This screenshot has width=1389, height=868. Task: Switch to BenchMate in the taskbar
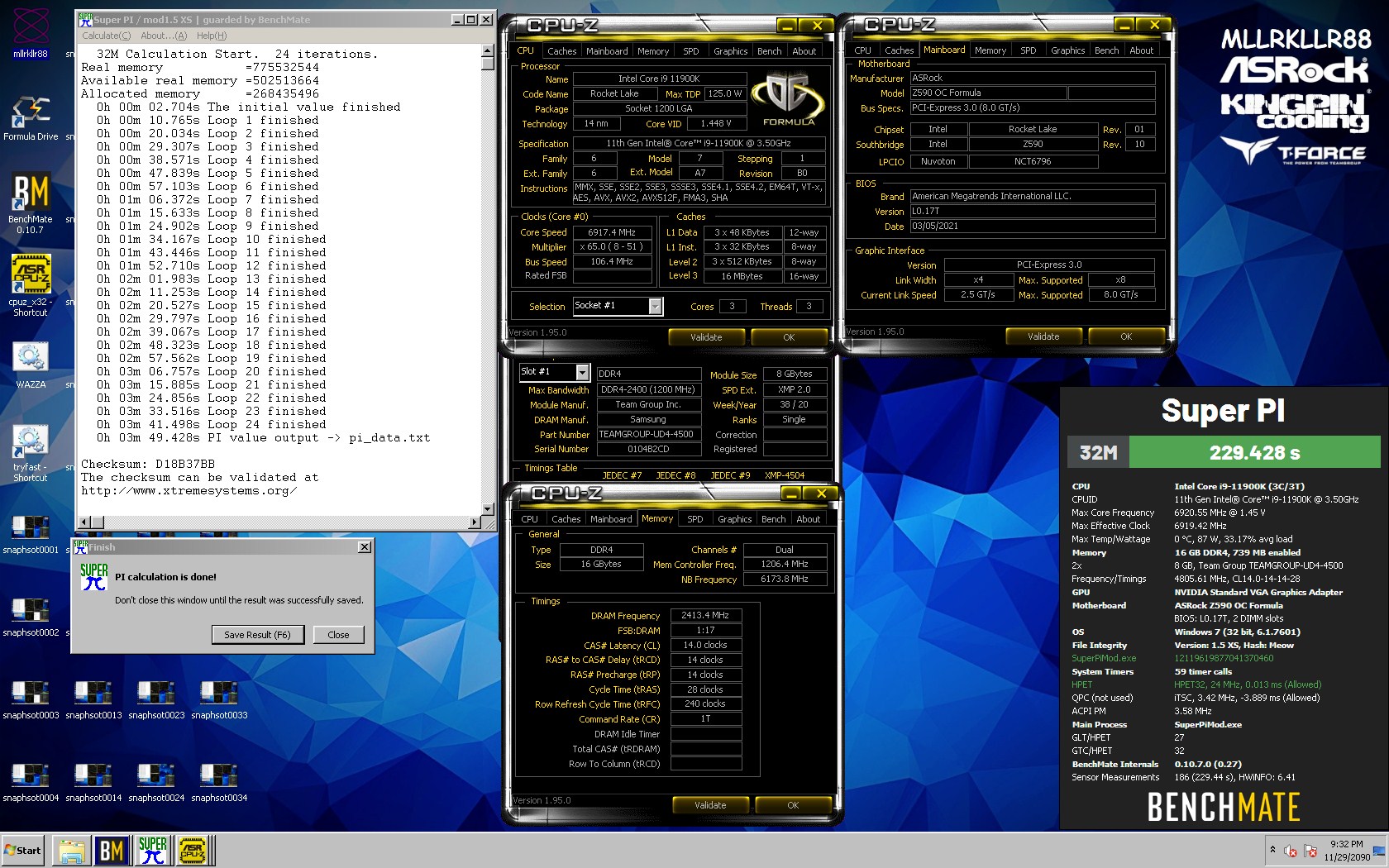coord(112,851)
